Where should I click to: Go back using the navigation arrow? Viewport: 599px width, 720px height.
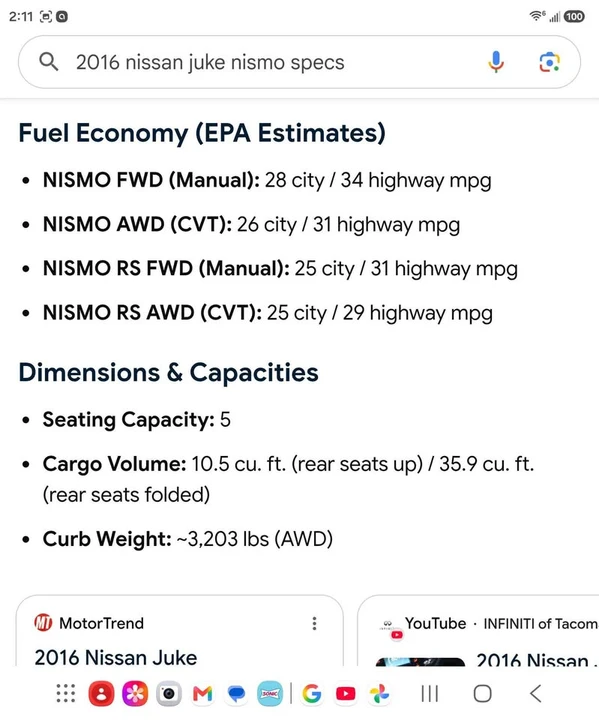pos(536,693)
